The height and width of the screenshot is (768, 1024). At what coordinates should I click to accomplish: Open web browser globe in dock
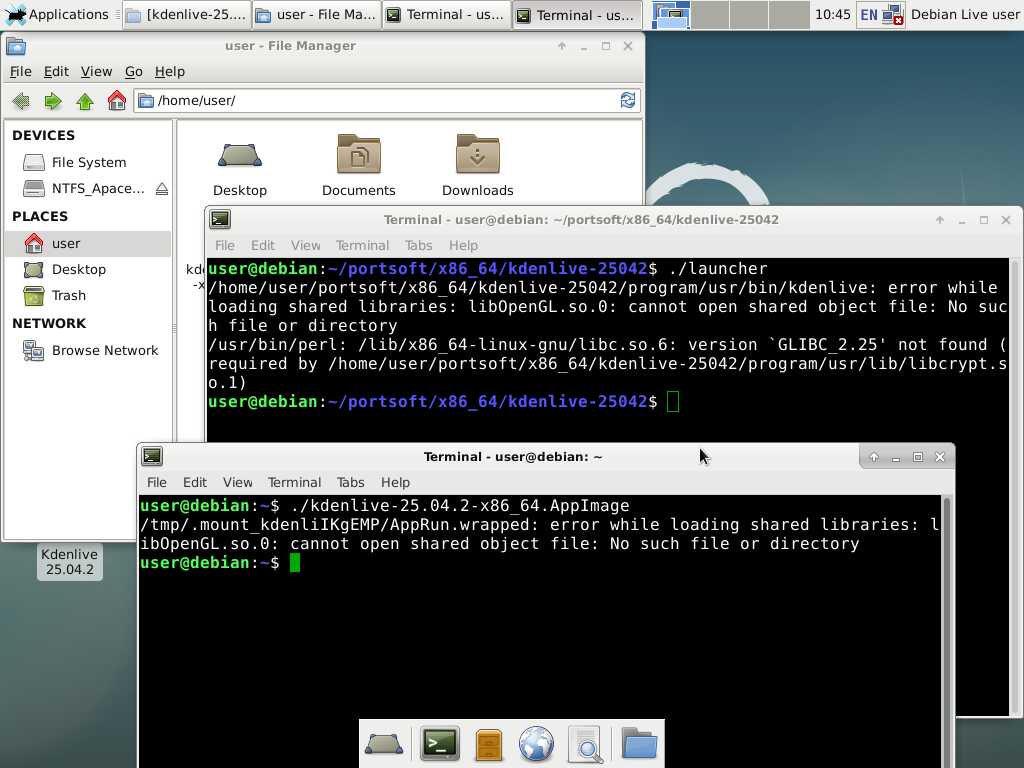[x=536, y=744]
